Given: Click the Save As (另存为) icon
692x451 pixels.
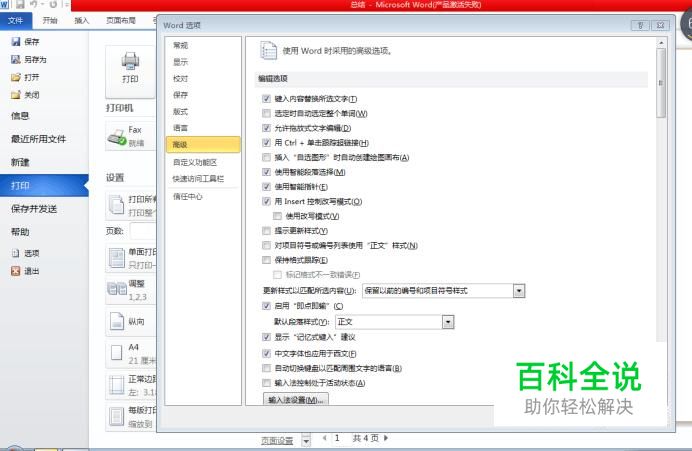Looking at the screenshot, I should (x=16, y=59).
